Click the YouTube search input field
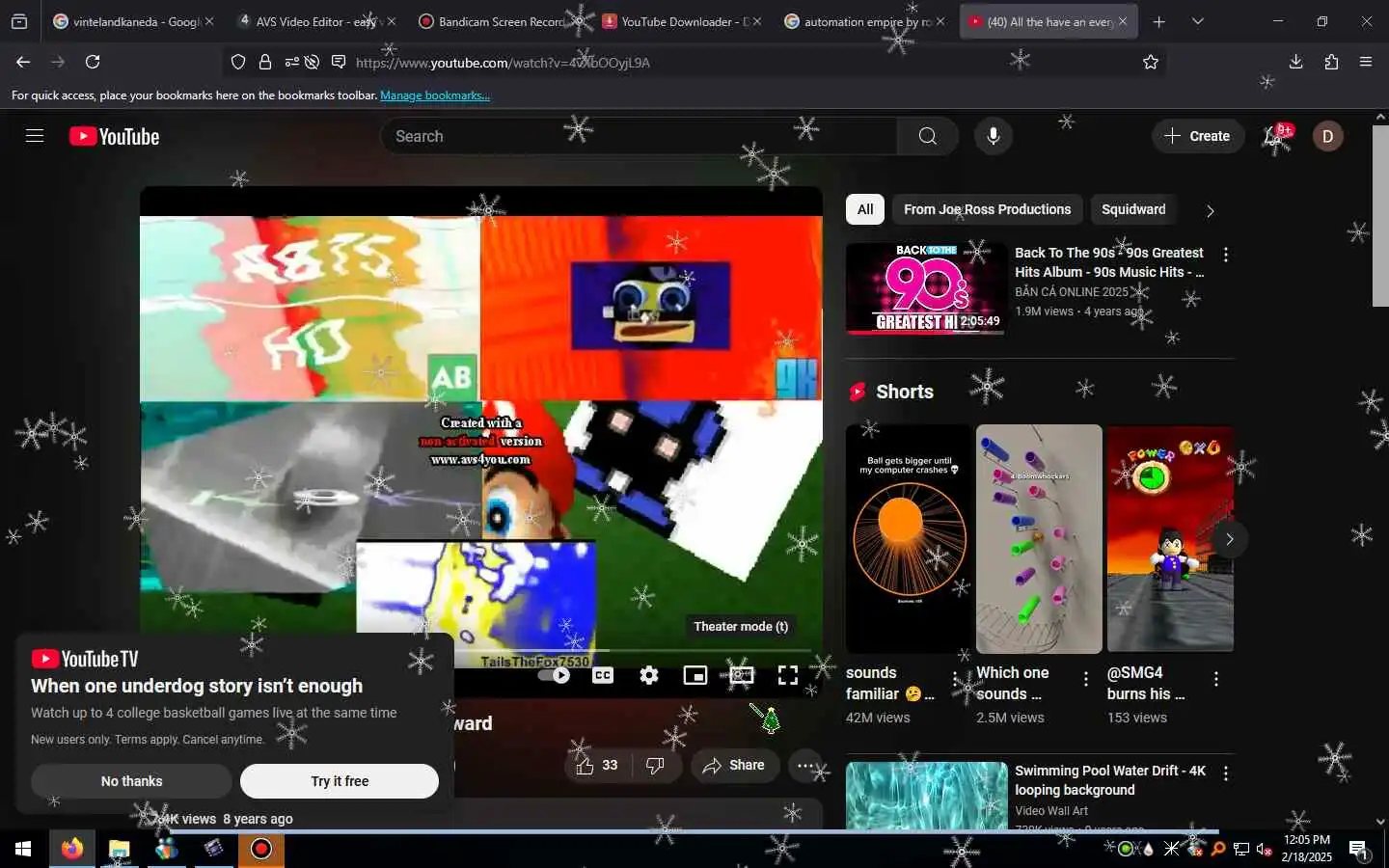The height and width of the screenshot is (868, 1389). click(x=639, y=136)
